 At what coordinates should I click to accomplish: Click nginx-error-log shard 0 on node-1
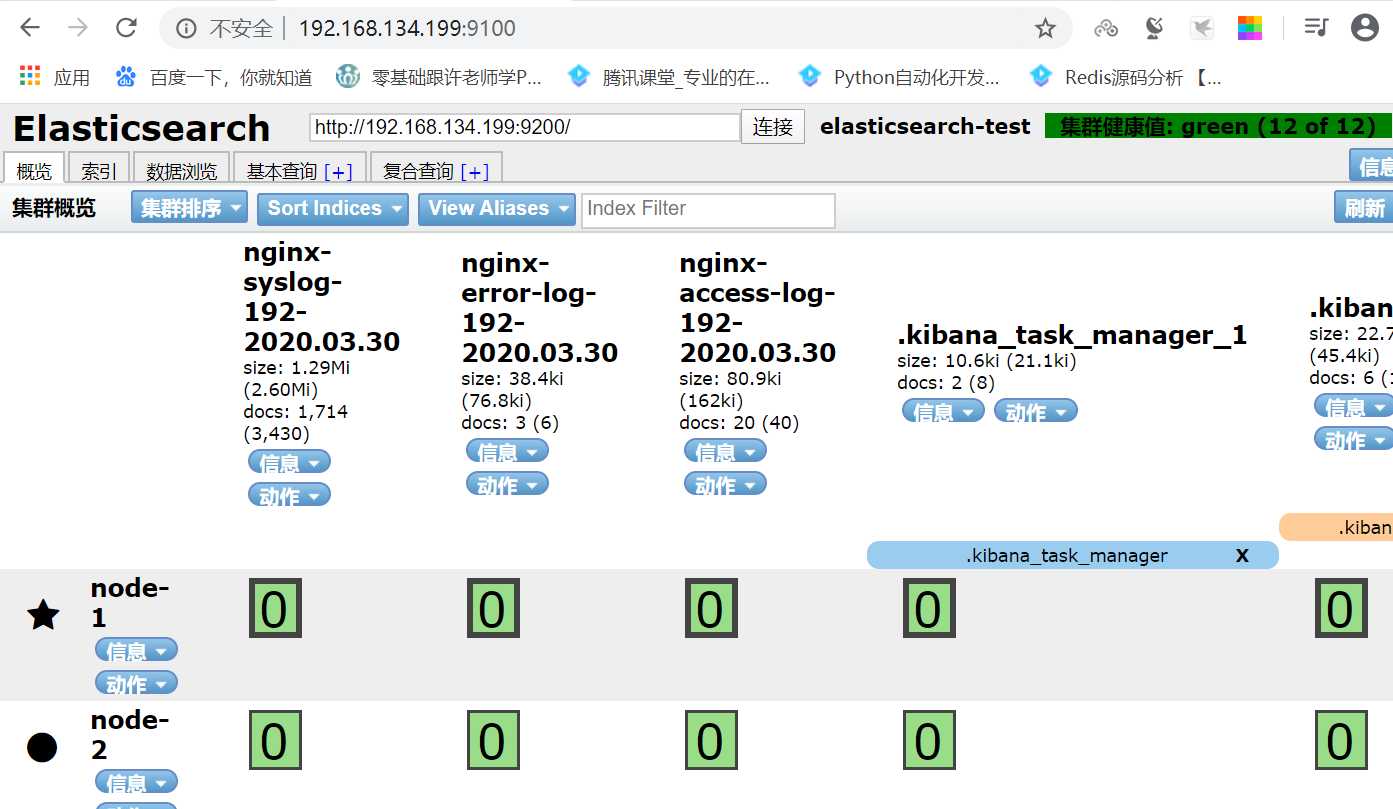[493, 609]
